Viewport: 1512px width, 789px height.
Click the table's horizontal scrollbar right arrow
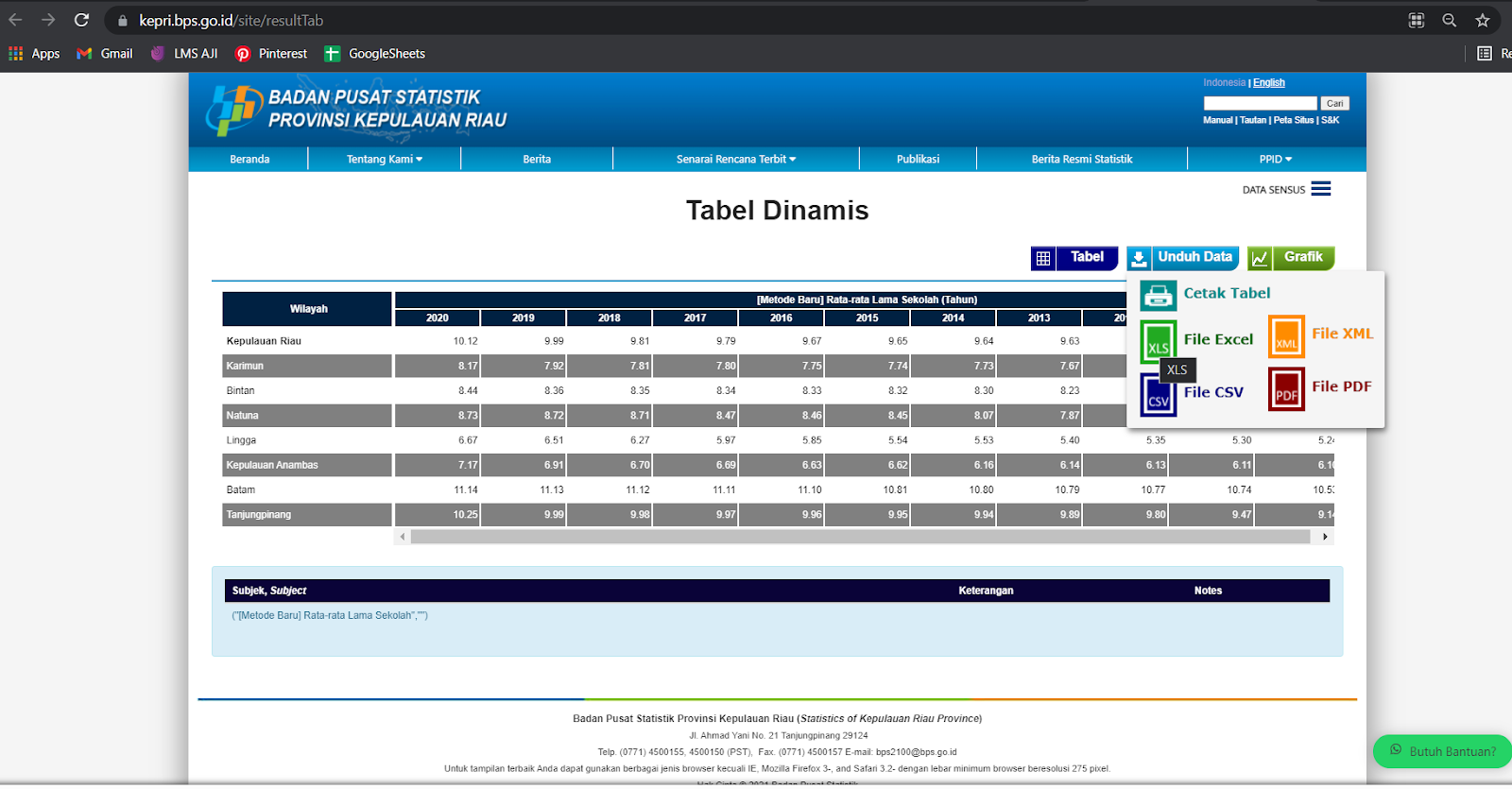(1325, 537)
